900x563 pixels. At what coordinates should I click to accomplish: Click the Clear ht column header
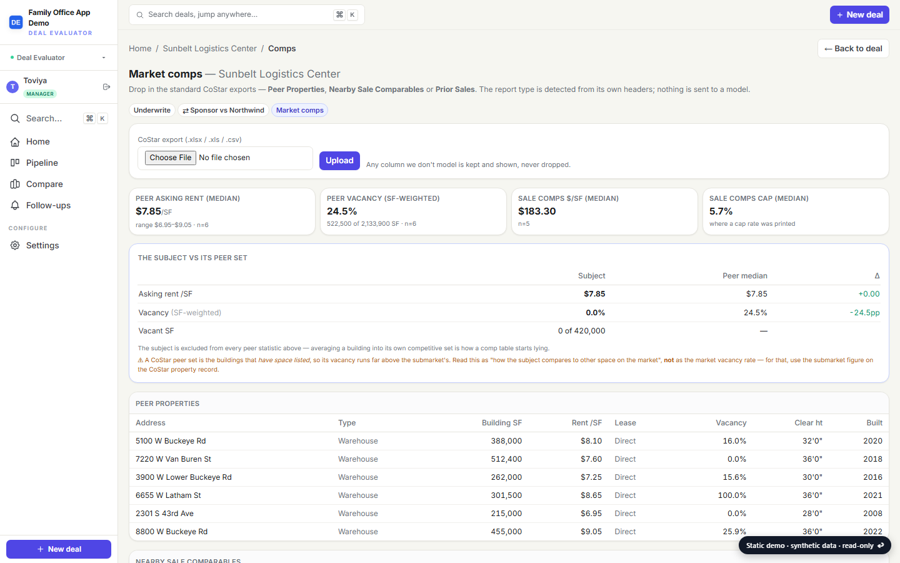[808, 423]
